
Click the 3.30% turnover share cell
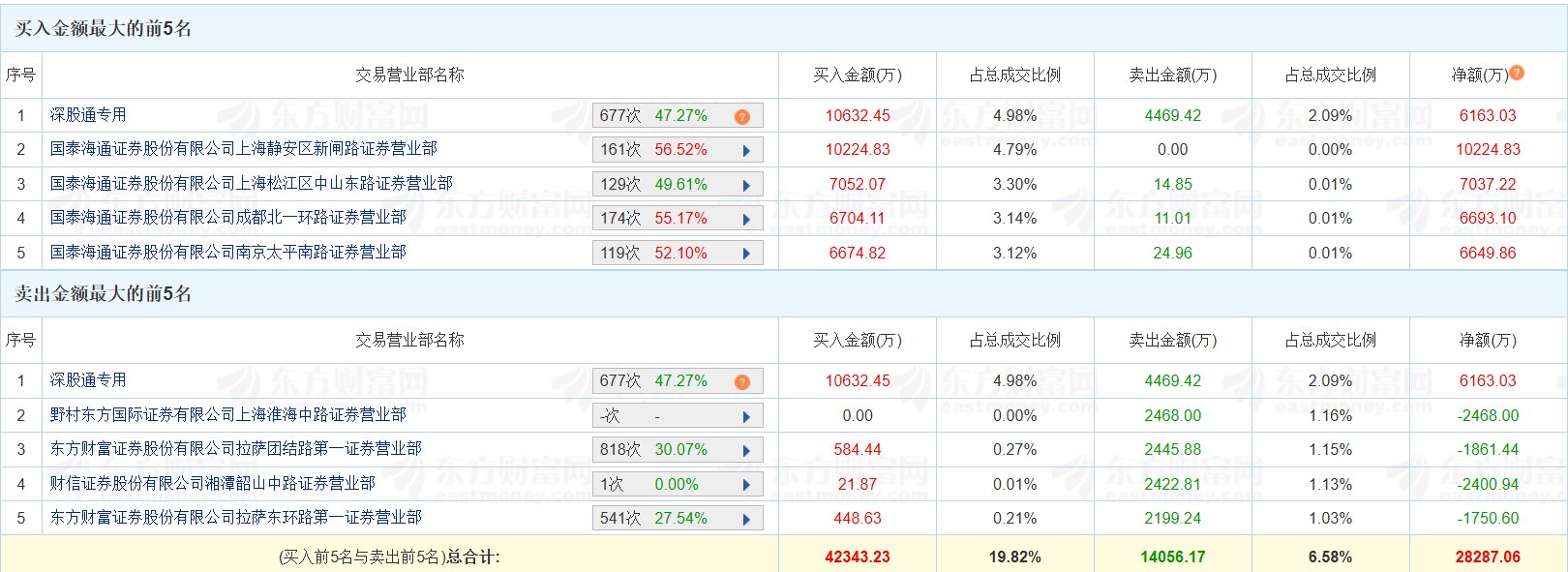1015,184
